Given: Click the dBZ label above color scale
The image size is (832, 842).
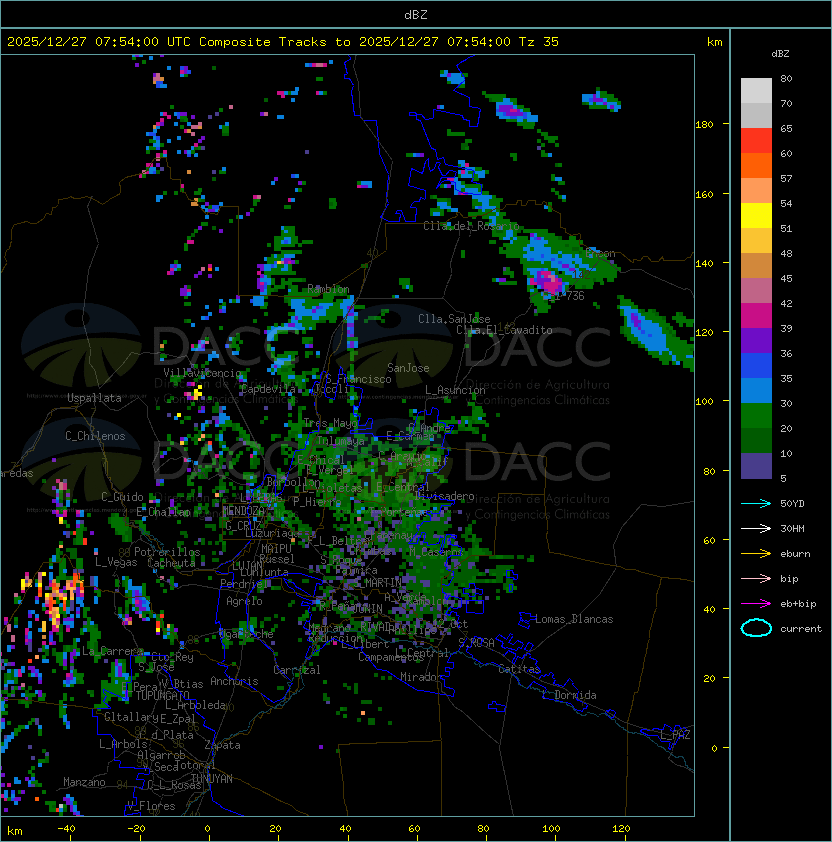Looking at the screenshot, I should [780, 54].
